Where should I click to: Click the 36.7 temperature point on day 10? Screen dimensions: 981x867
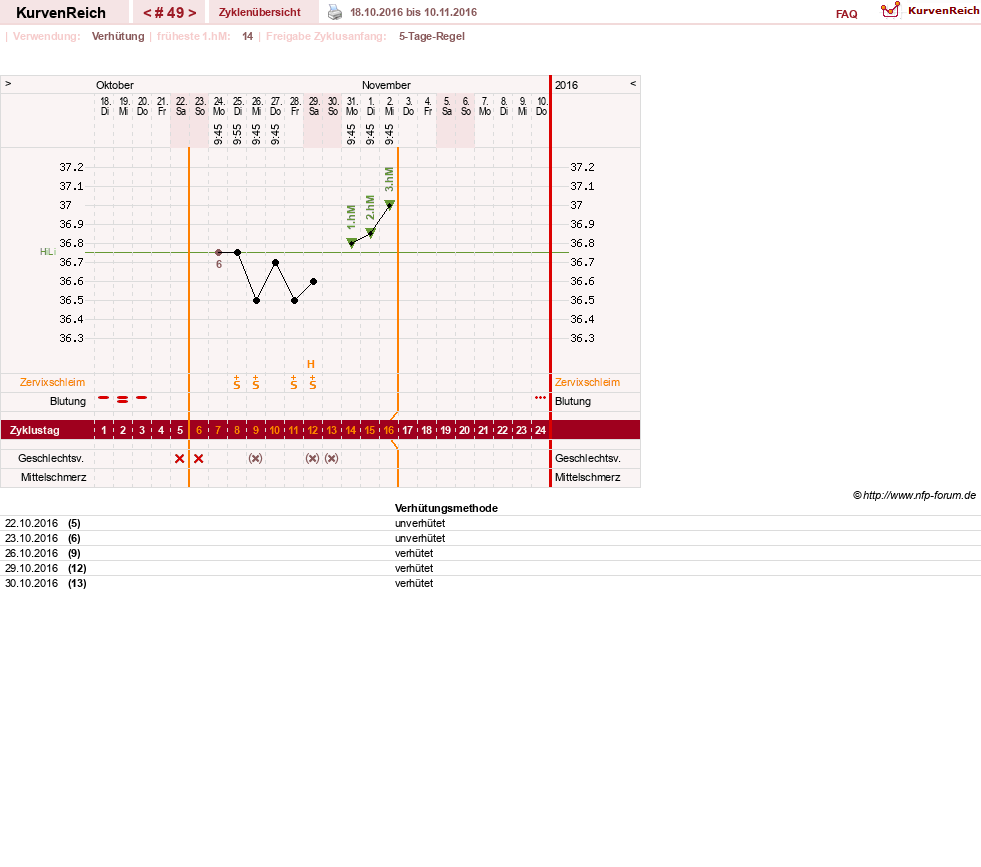click(x=275, y=262)
